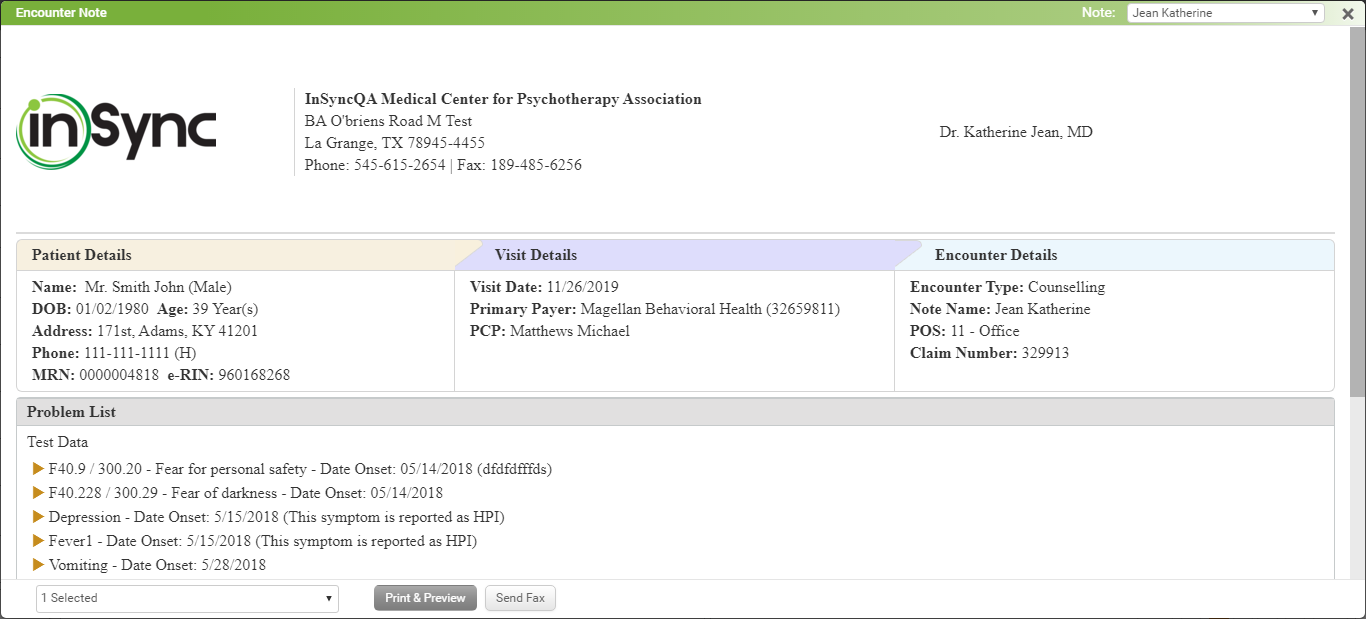Click the arrow beside Vomiting entry
Screen dimensions: 1366x619
39,564
